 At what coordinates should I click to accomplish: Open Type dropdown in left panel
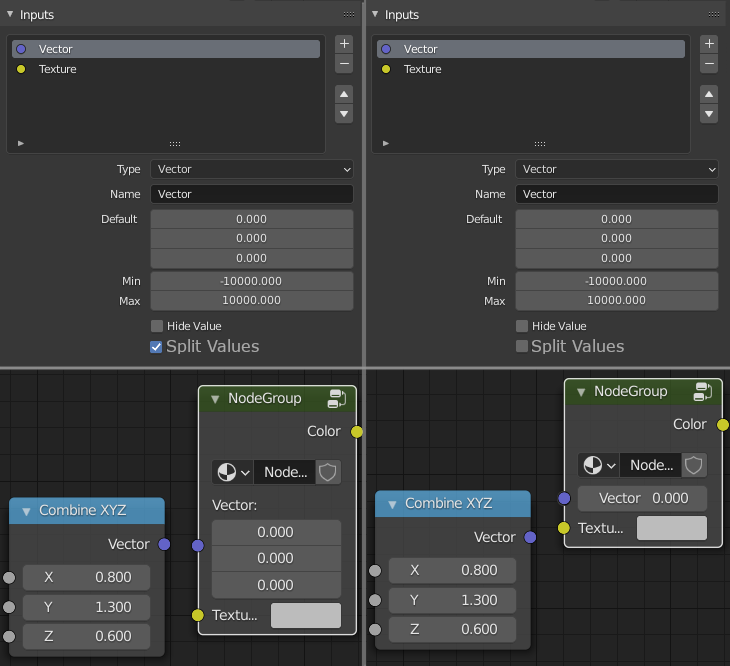click(x=252, y=169)
